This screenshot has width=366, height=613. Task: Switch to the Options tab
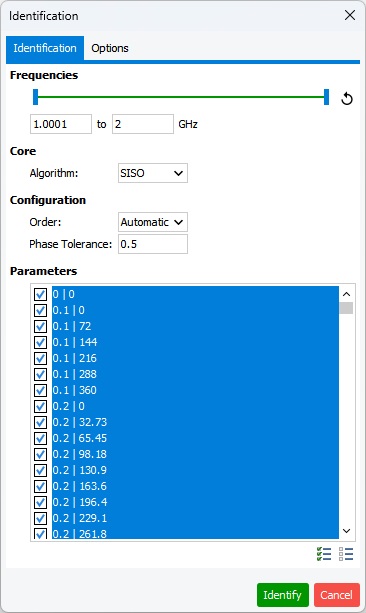(x=110, y=48)
